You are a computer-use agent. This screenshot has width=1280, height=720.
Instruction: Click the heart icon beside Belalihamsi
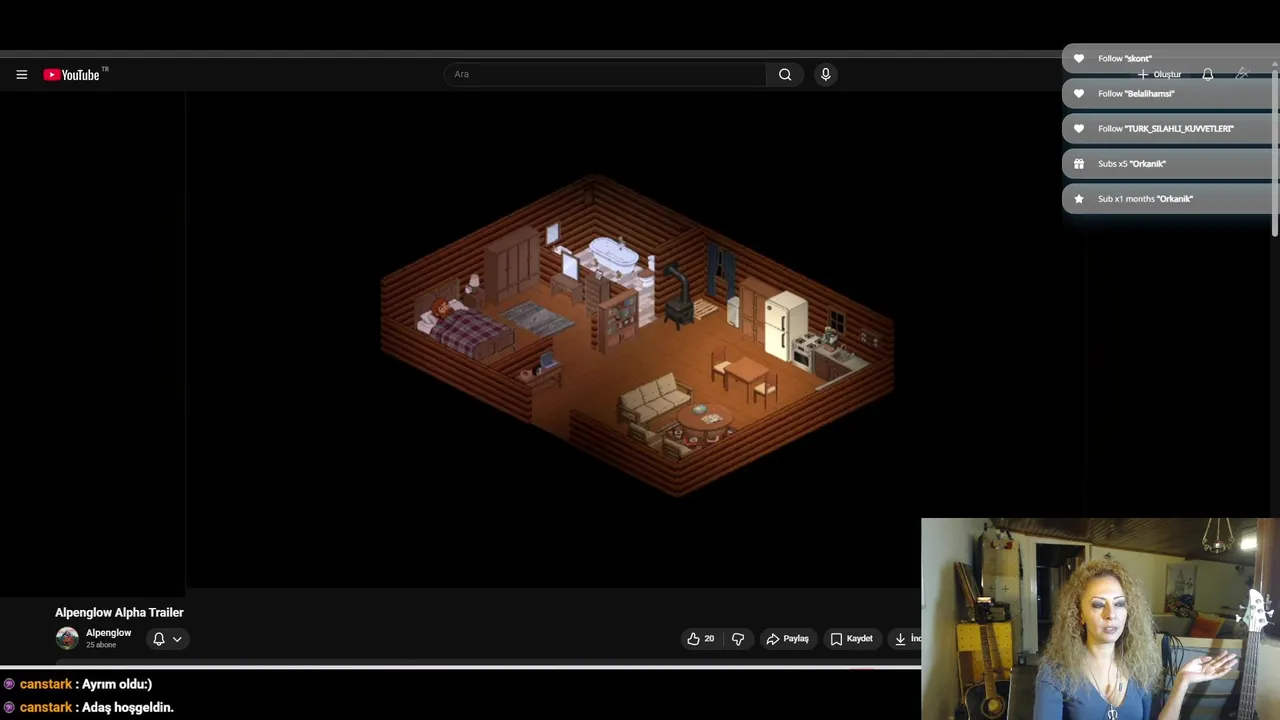coord(1079,93)
